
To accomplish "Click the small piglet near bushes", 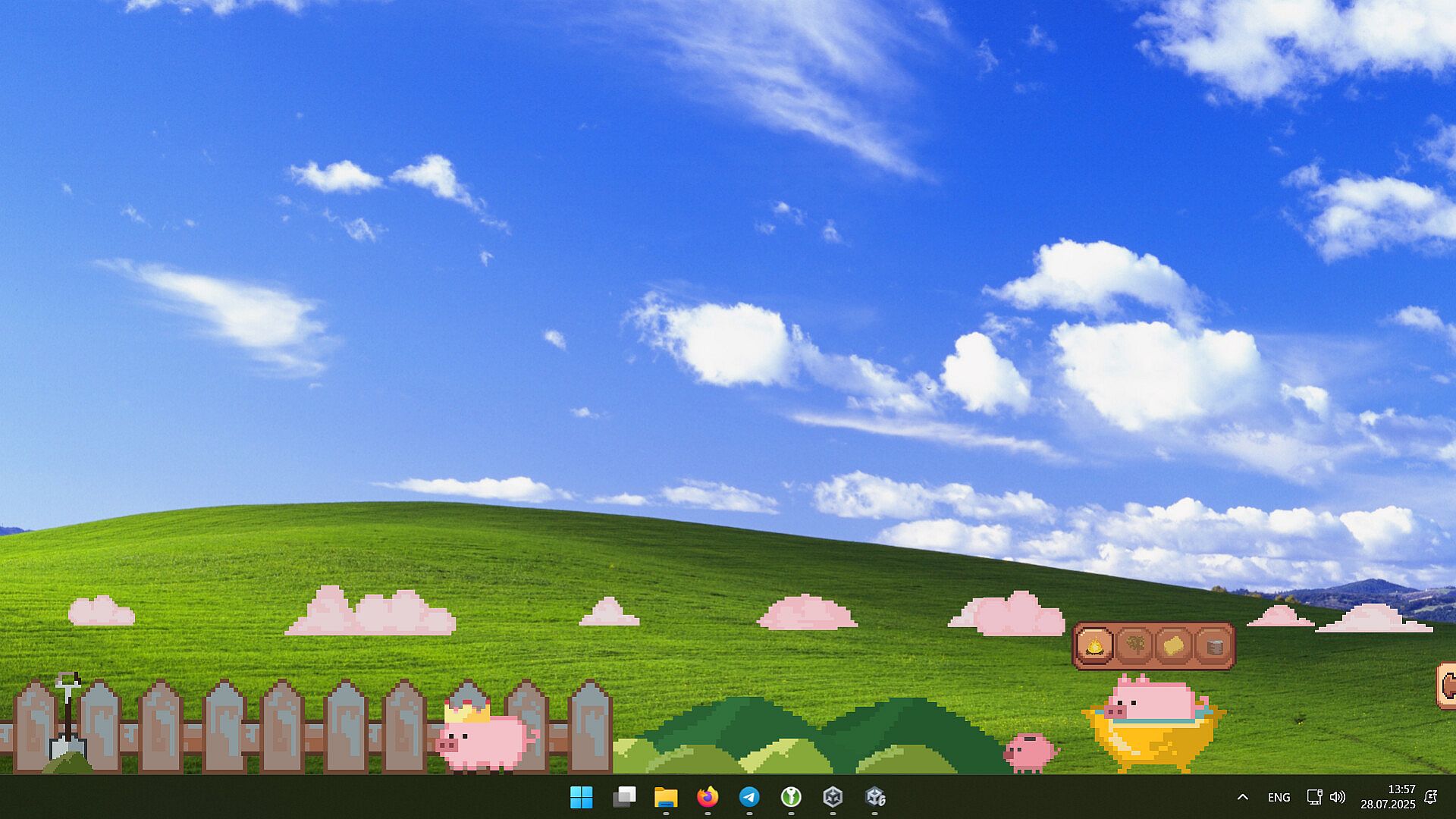I will click(1029, 752).
